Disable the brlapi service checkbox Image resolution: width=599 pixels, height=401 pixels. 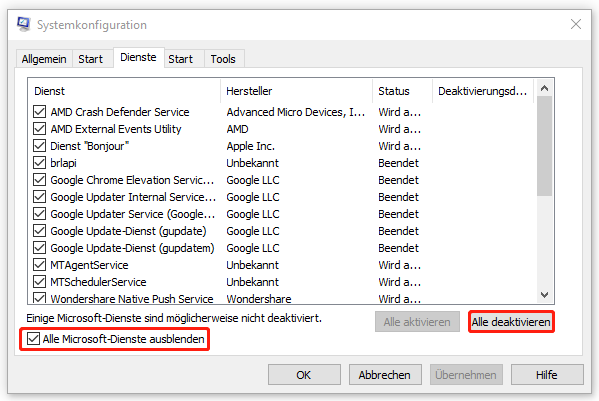(x=39, y=163)
